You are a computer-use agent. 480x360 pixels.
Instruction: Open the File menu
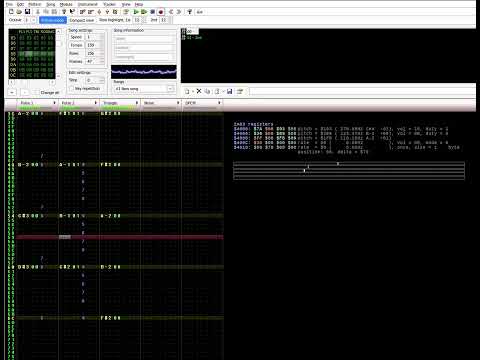pos(9,4)
